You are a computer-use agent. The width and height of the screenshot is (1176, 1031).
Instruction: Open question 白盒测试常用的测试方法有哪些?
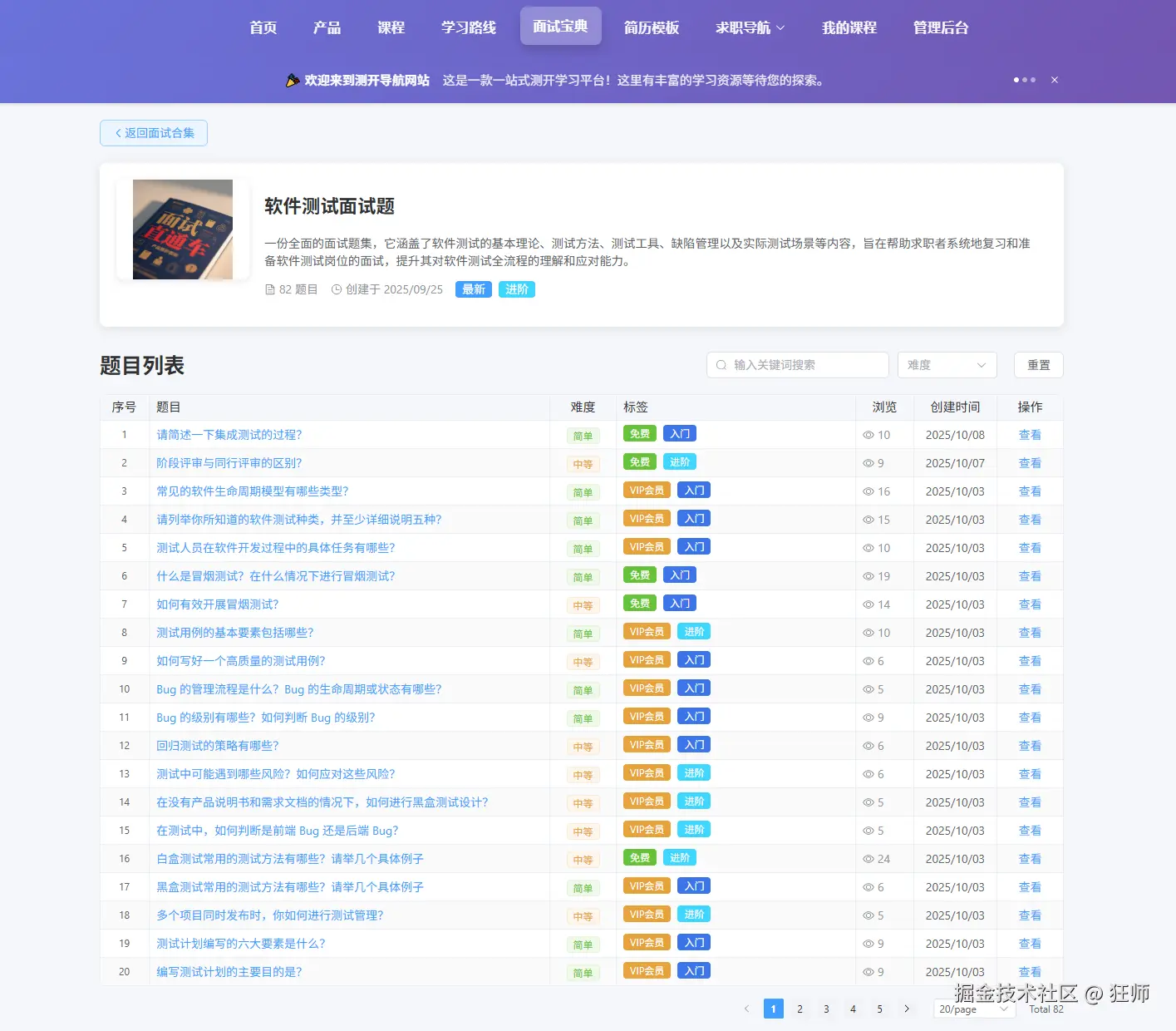click(290, 859)
